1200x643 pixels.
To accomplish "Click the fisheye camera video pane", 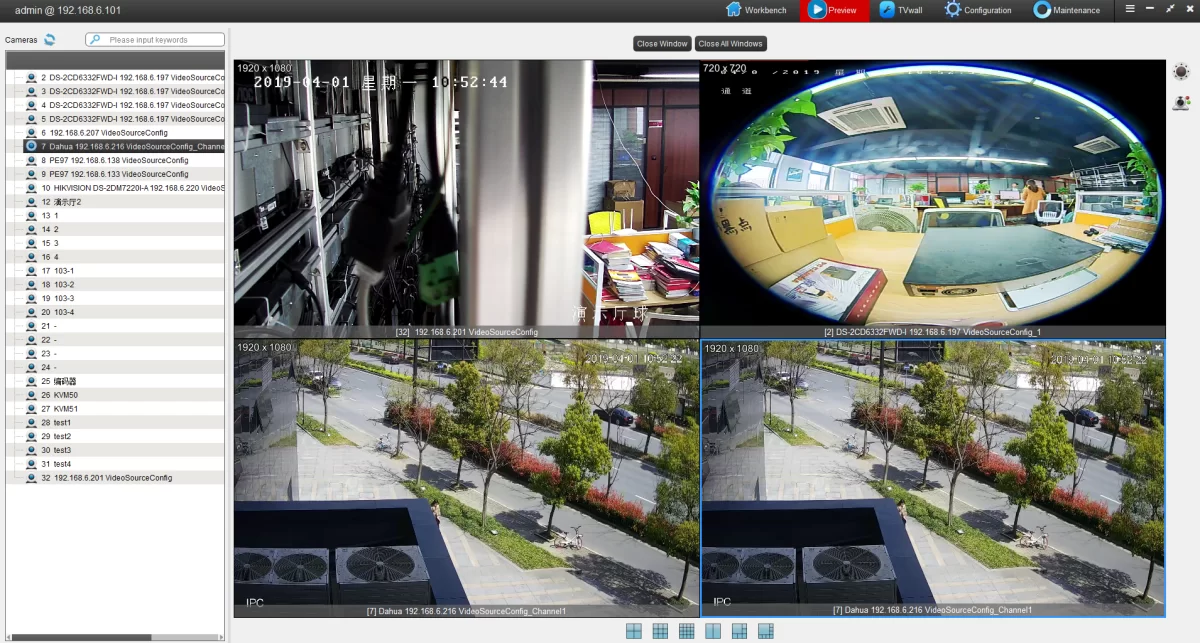I will pyautogui.click(x=932, y=192).
